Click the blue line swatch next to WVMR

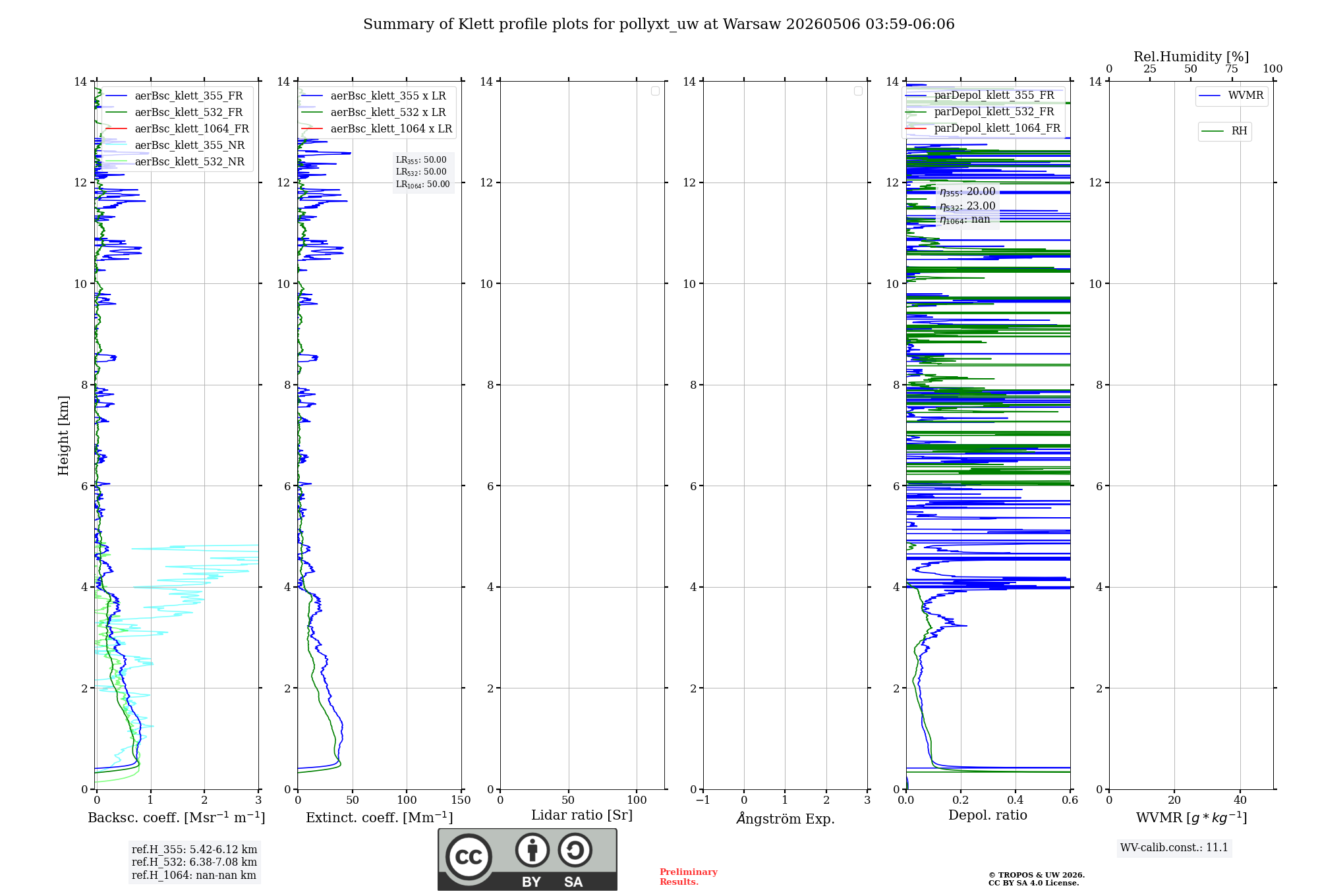[1210, 96]
